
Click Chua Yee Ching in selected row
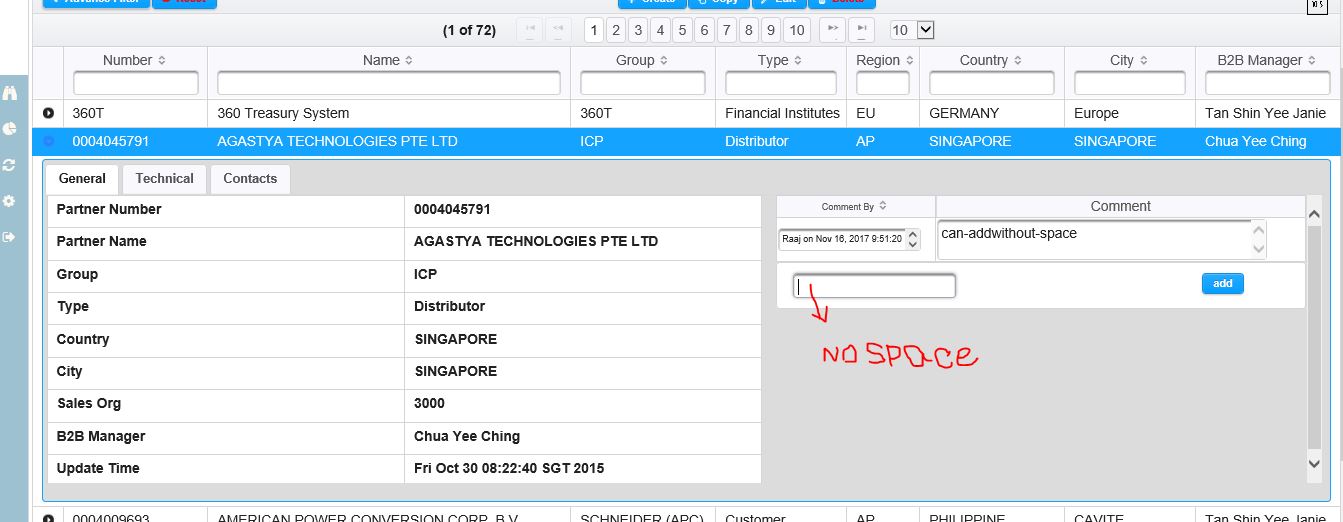pos(1255,141)
